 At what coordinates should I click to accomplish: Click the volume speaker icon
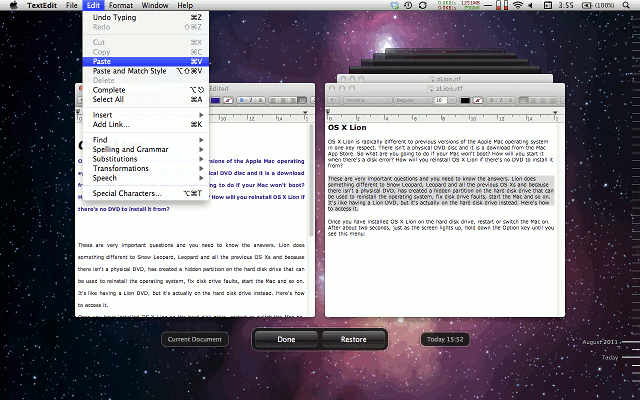[531, 5]
